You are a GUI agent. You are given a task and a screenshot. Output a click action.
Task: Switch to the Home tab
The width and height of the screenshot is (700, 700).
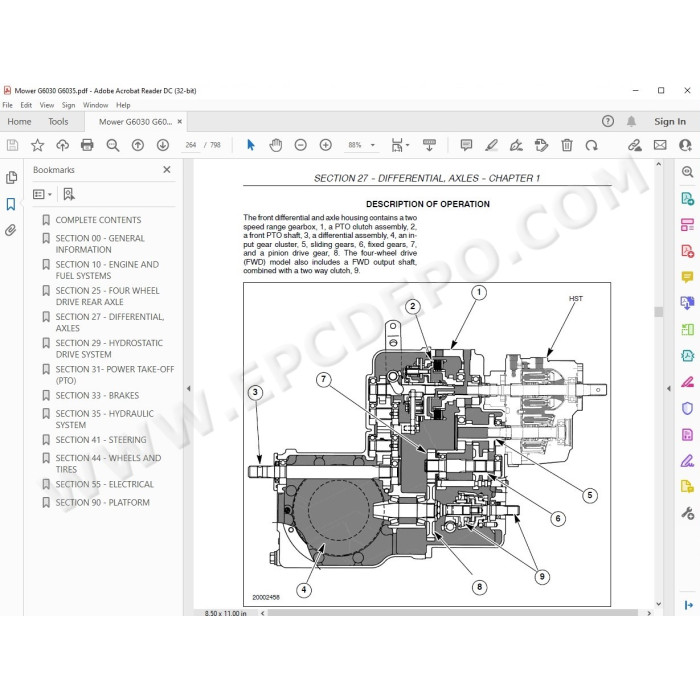19,121
